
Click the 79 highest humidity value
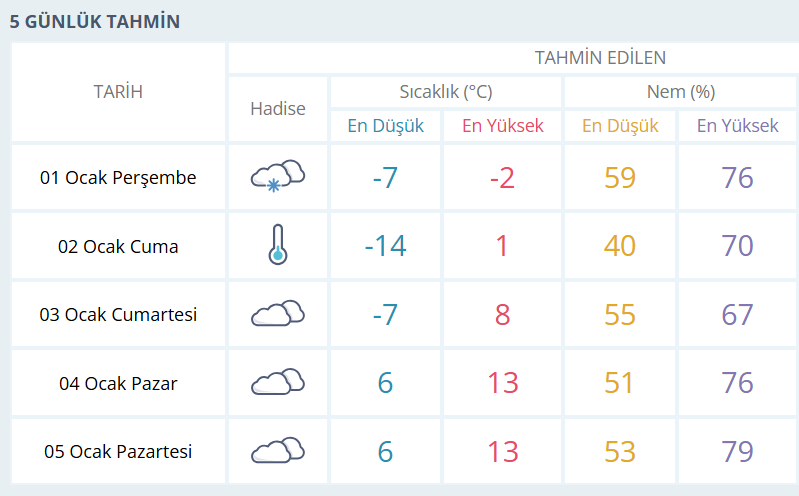(737, 452)
